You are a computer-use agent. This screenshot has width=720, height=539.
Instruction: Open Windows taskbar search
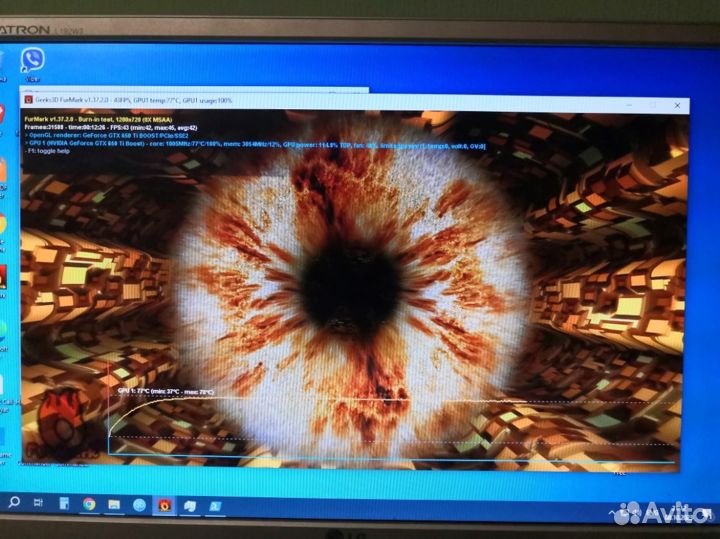pos(14,502)
